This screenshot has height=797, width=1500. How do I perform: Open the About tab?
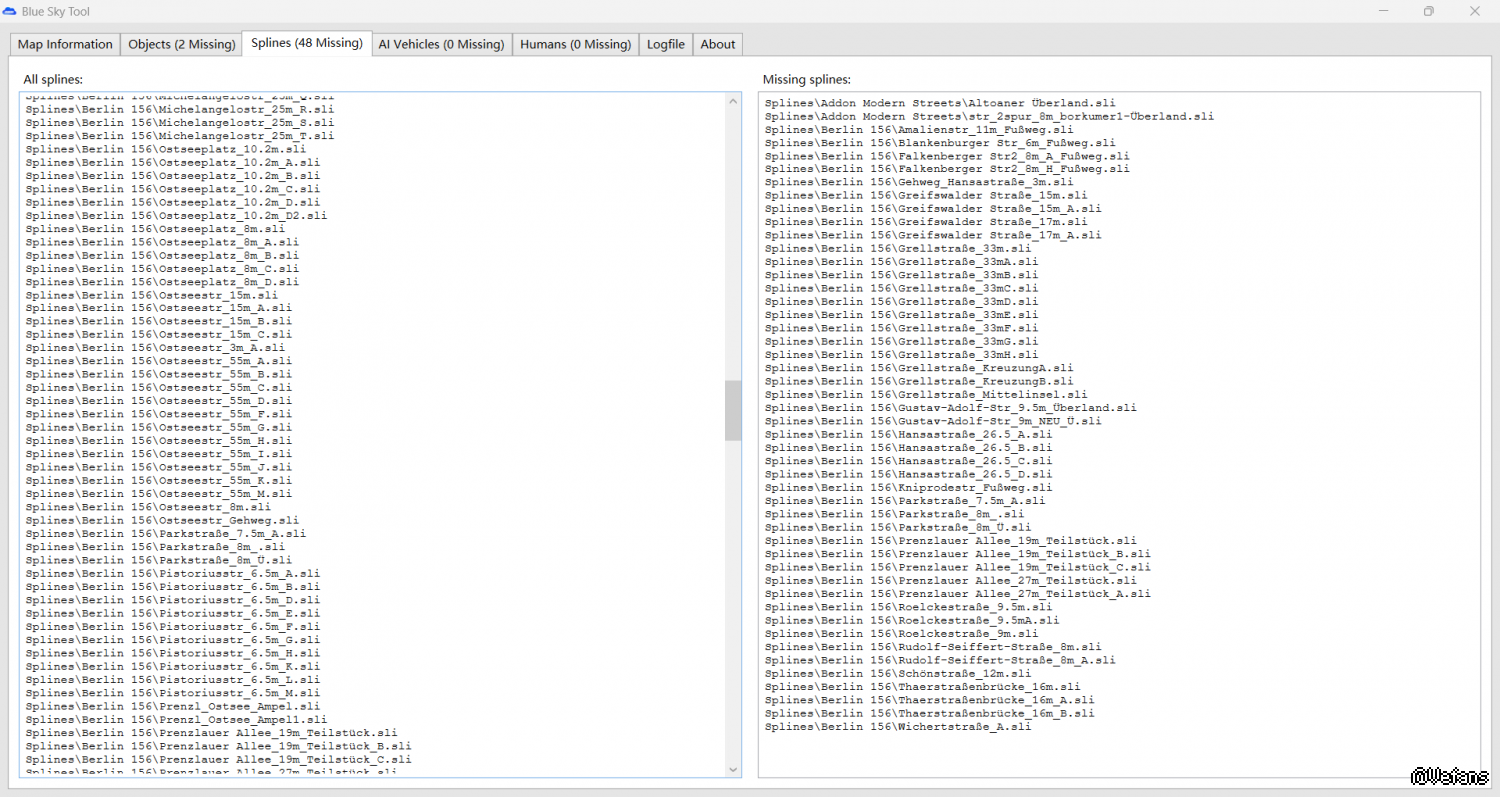[717, 44]
